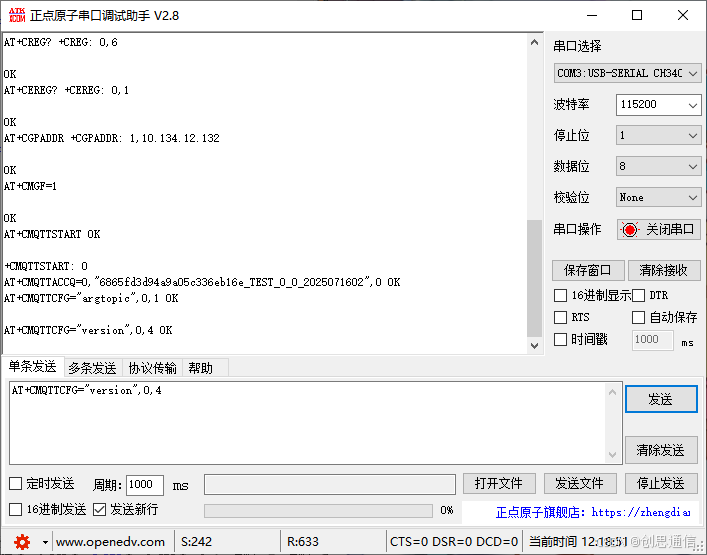Open the baud rate 115200 dropdown
The image size is (707, 555).
click(x=658, y=105)
